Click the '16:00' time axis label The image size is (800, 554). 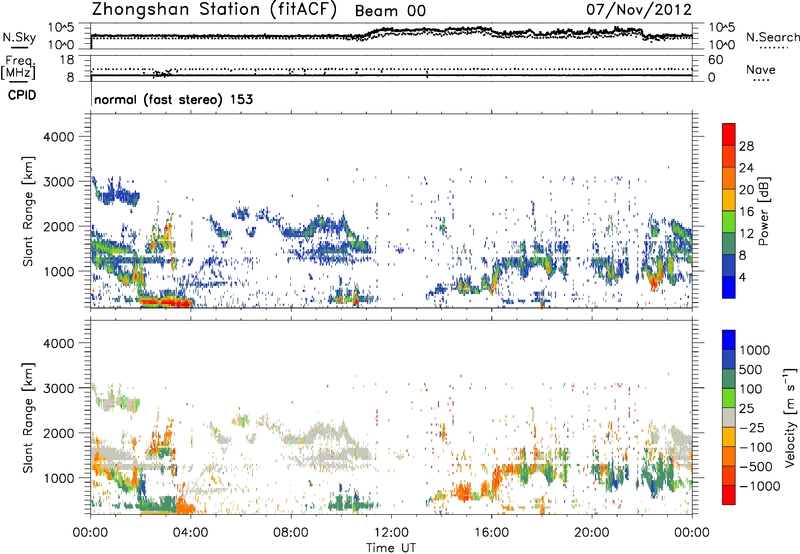(x=491, y=533)
